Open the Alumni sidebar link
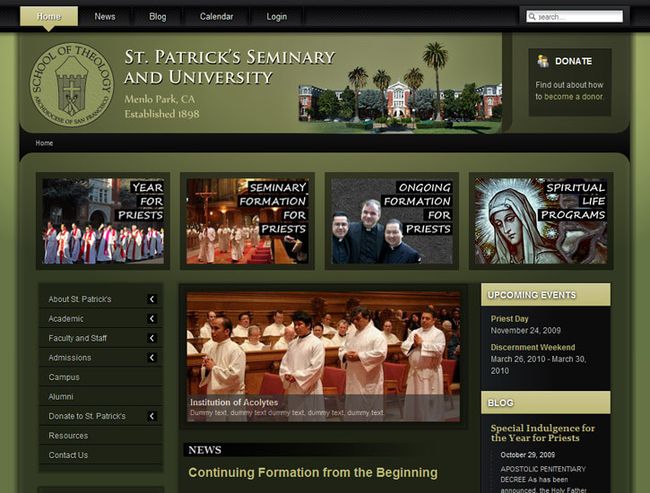The height and width of the screenshot is (493, 650). [x=61, y=396]
